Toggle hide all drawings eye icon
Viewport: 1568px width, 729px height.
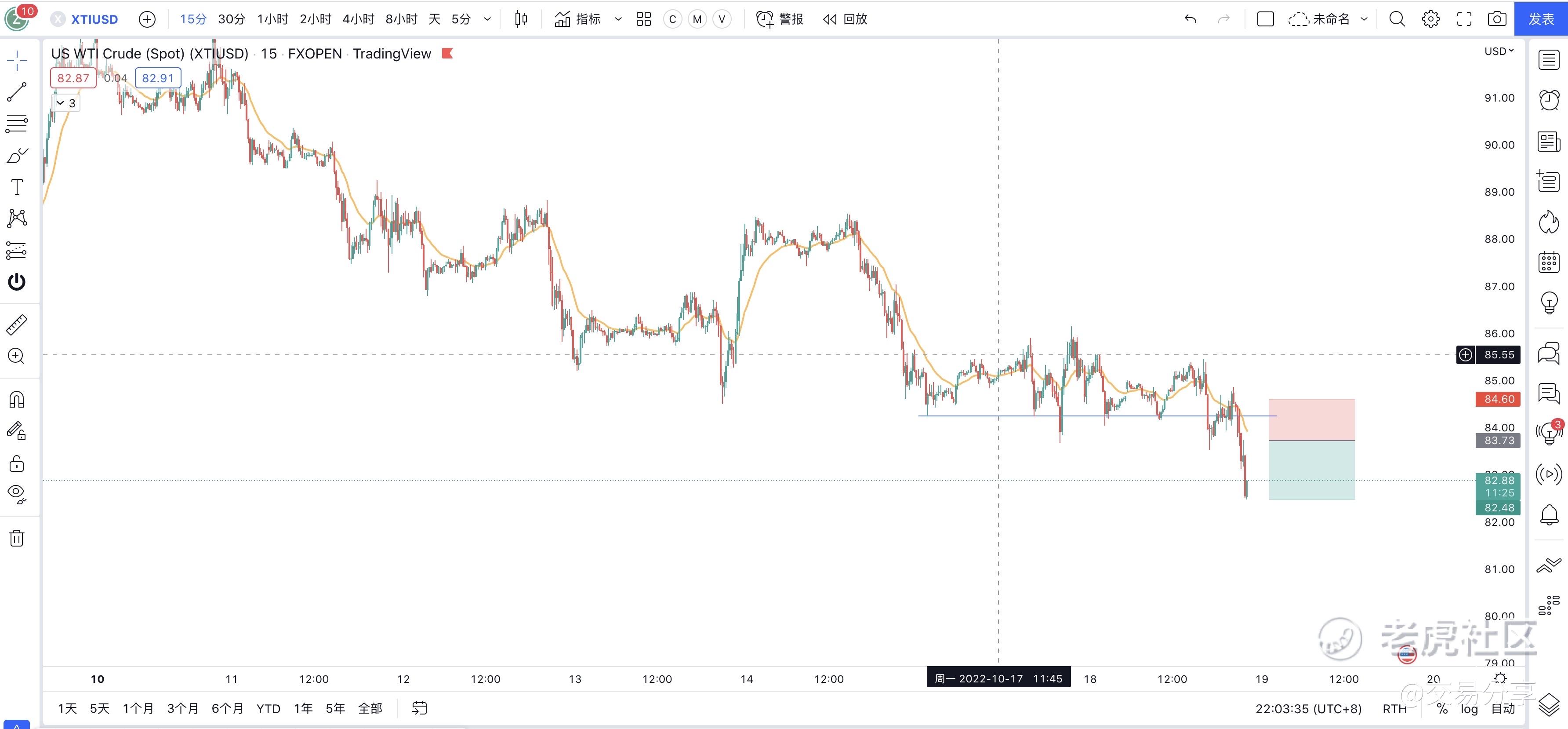tap(16, 493)
